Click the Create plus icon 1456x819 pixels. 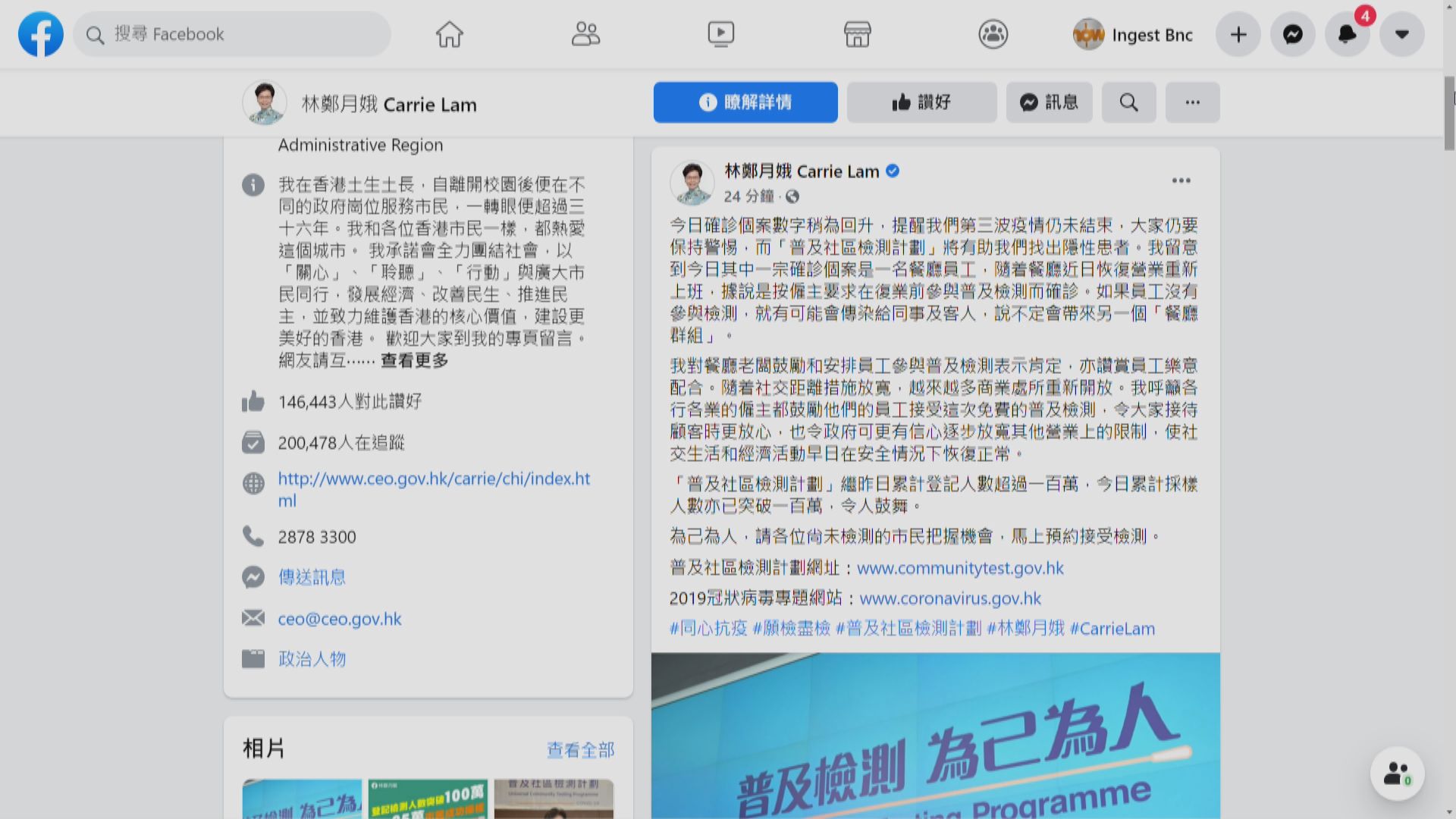(x=1238, y=33)
